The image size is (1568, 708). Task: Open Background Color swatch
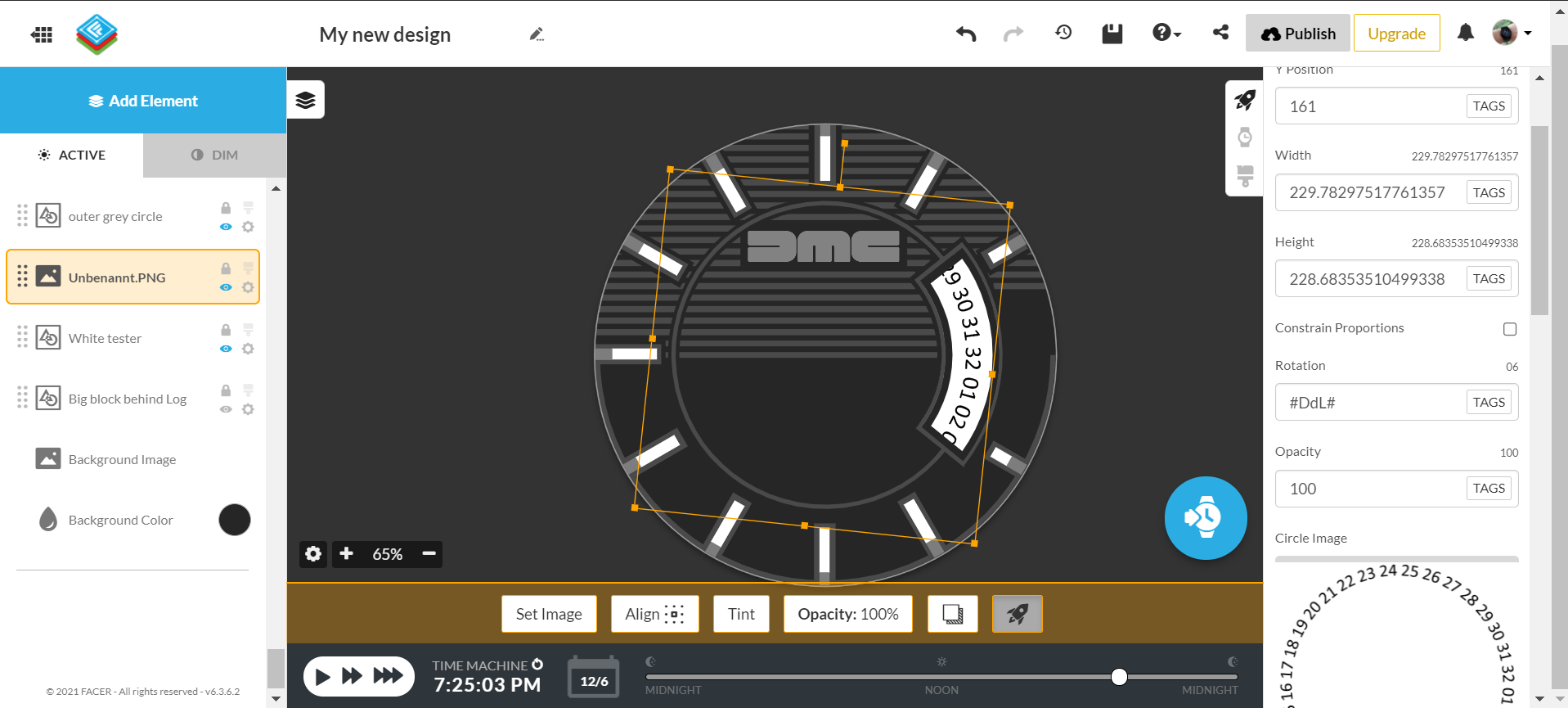[235, 520]
